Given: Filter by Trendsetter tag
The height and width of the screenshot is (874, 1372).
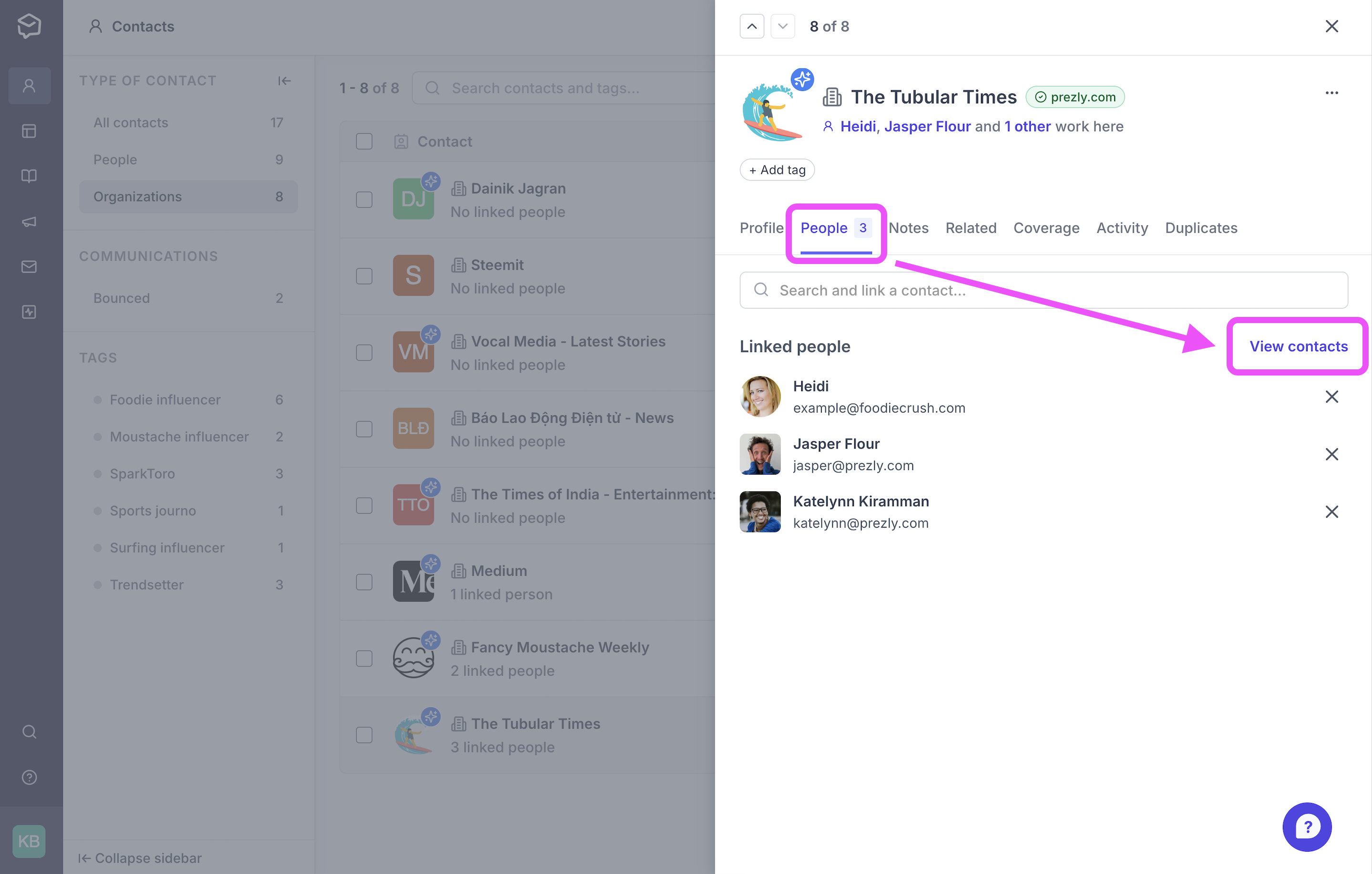Looking at the screenshot, I should (x=188, y=585).
